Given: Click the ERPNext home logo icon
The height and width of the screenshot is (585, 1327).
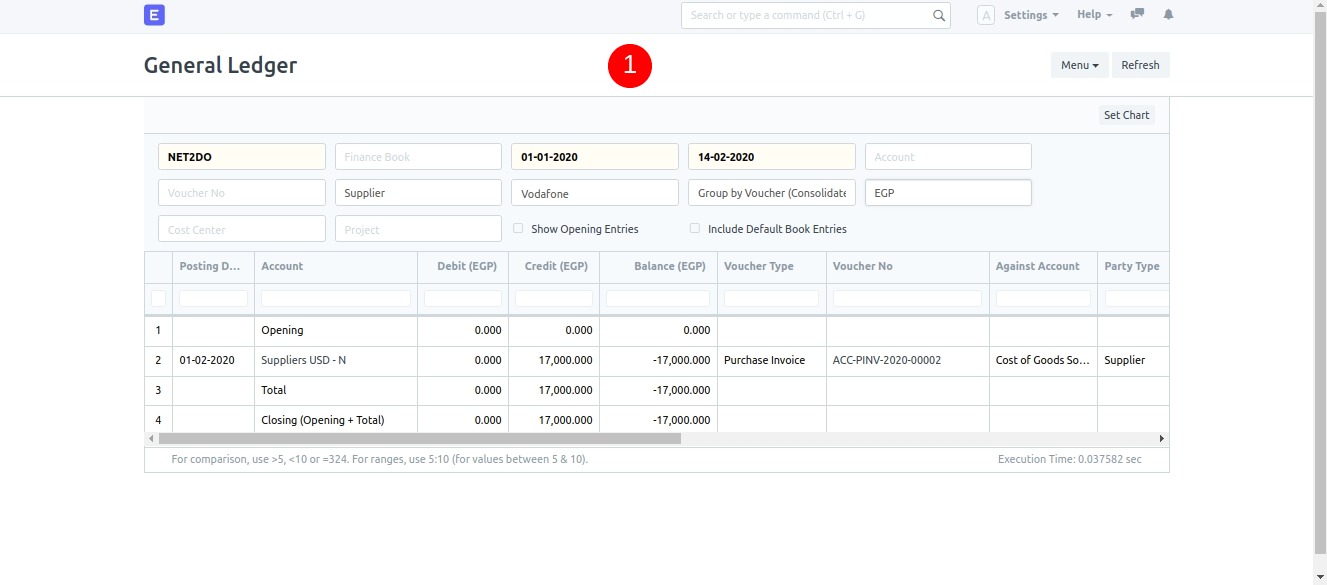Looking at the screenshot, I should [154, 15].
